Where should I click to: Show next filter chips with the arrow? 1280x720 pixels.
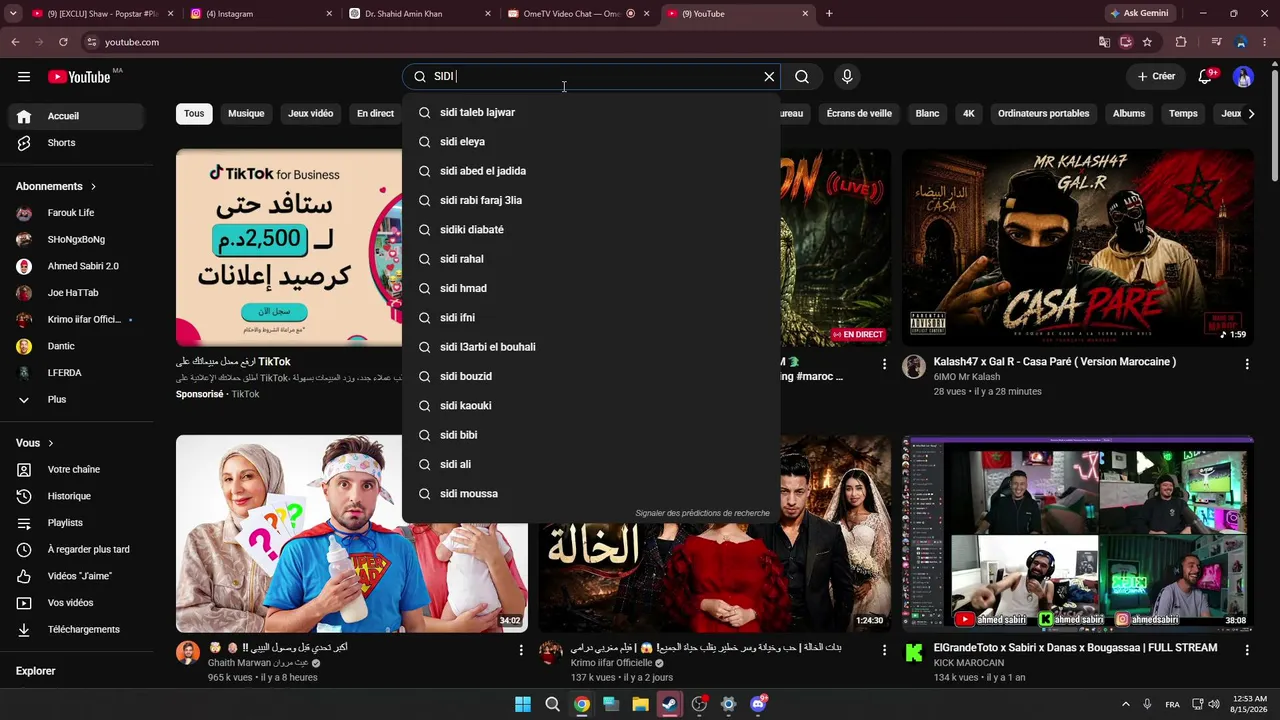tap(1251, 114)
